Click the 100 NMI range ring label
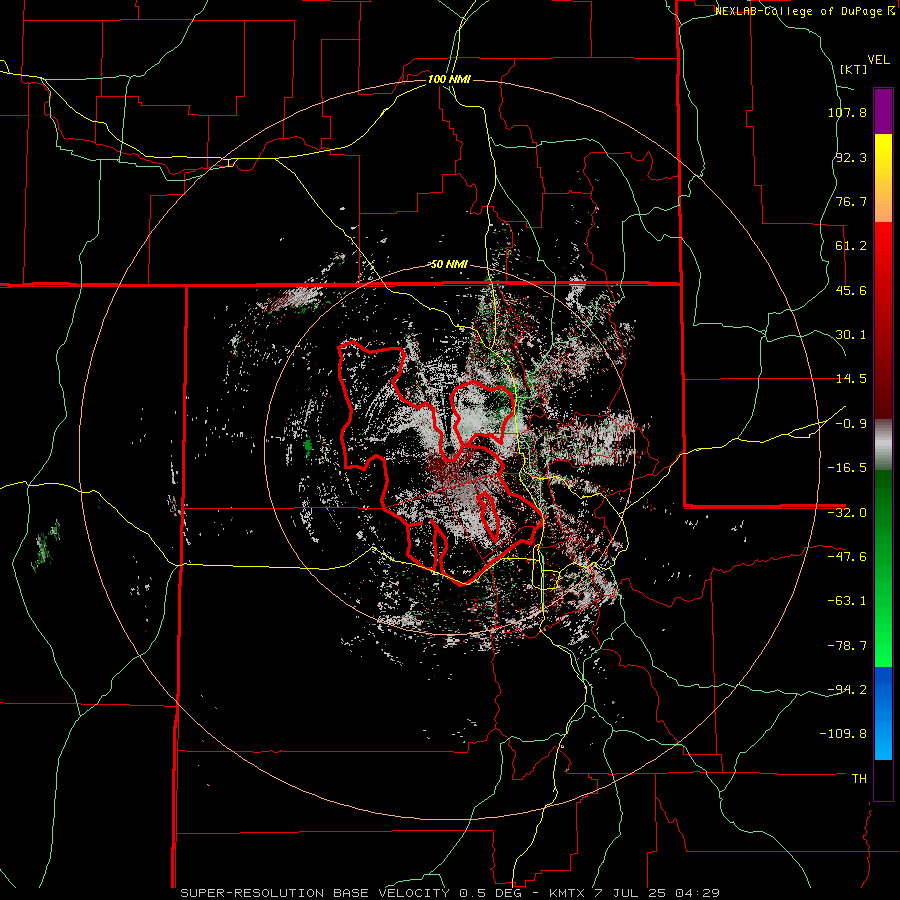 (x=449, y=79)
